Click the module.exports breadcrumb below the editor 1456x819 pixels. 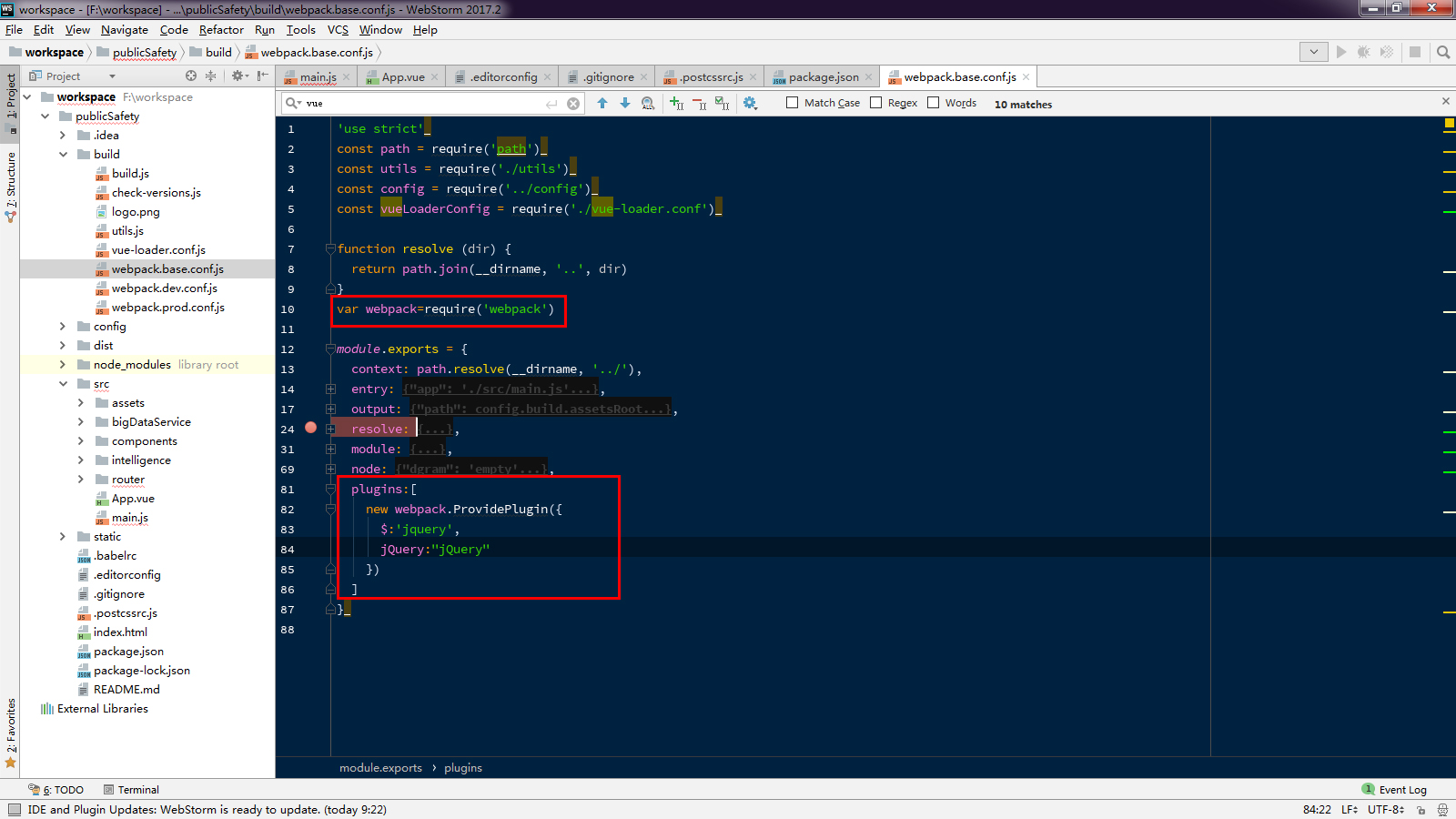click(380, 768)
